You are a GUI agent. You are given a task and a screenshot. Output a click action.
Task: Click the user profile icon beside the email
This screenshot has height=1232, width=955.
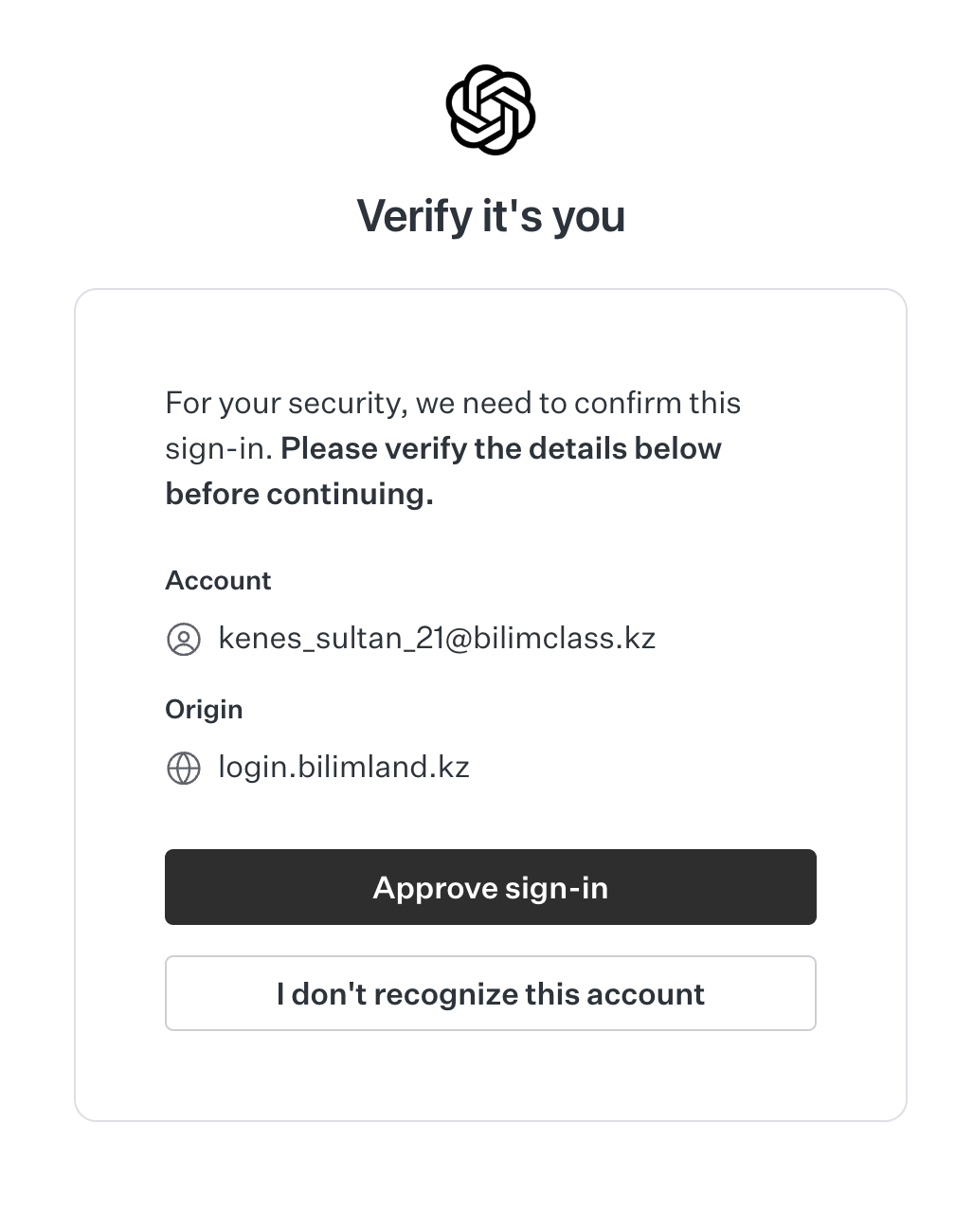click(x=184, y=640)
